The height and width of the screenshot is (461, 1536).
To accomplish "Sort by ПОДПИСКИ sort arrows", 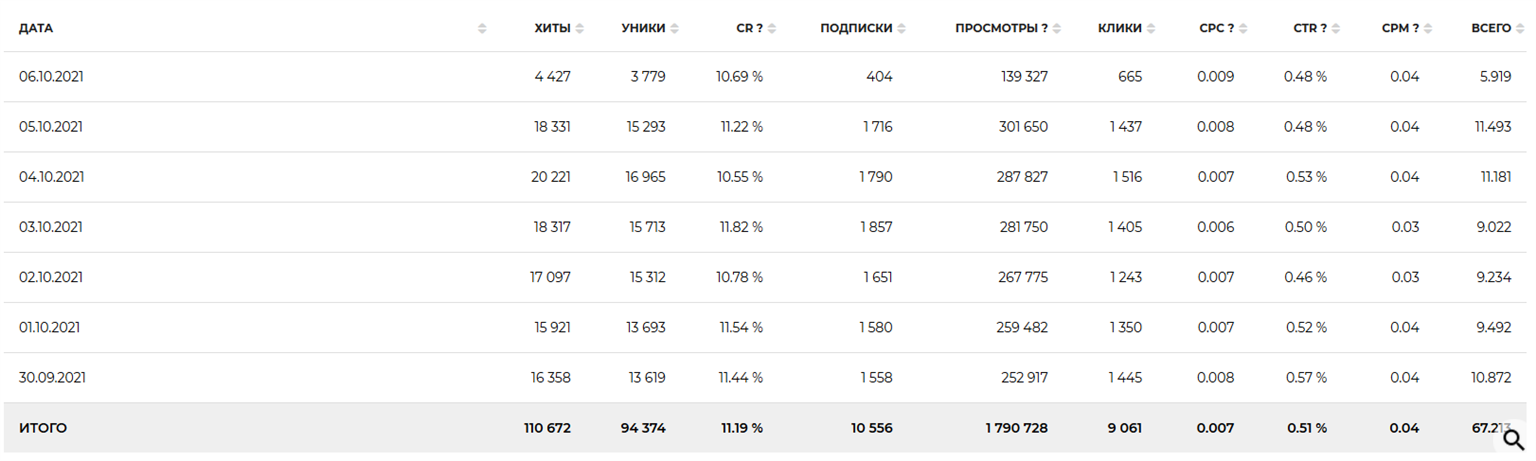I will [x=902, y=29].
